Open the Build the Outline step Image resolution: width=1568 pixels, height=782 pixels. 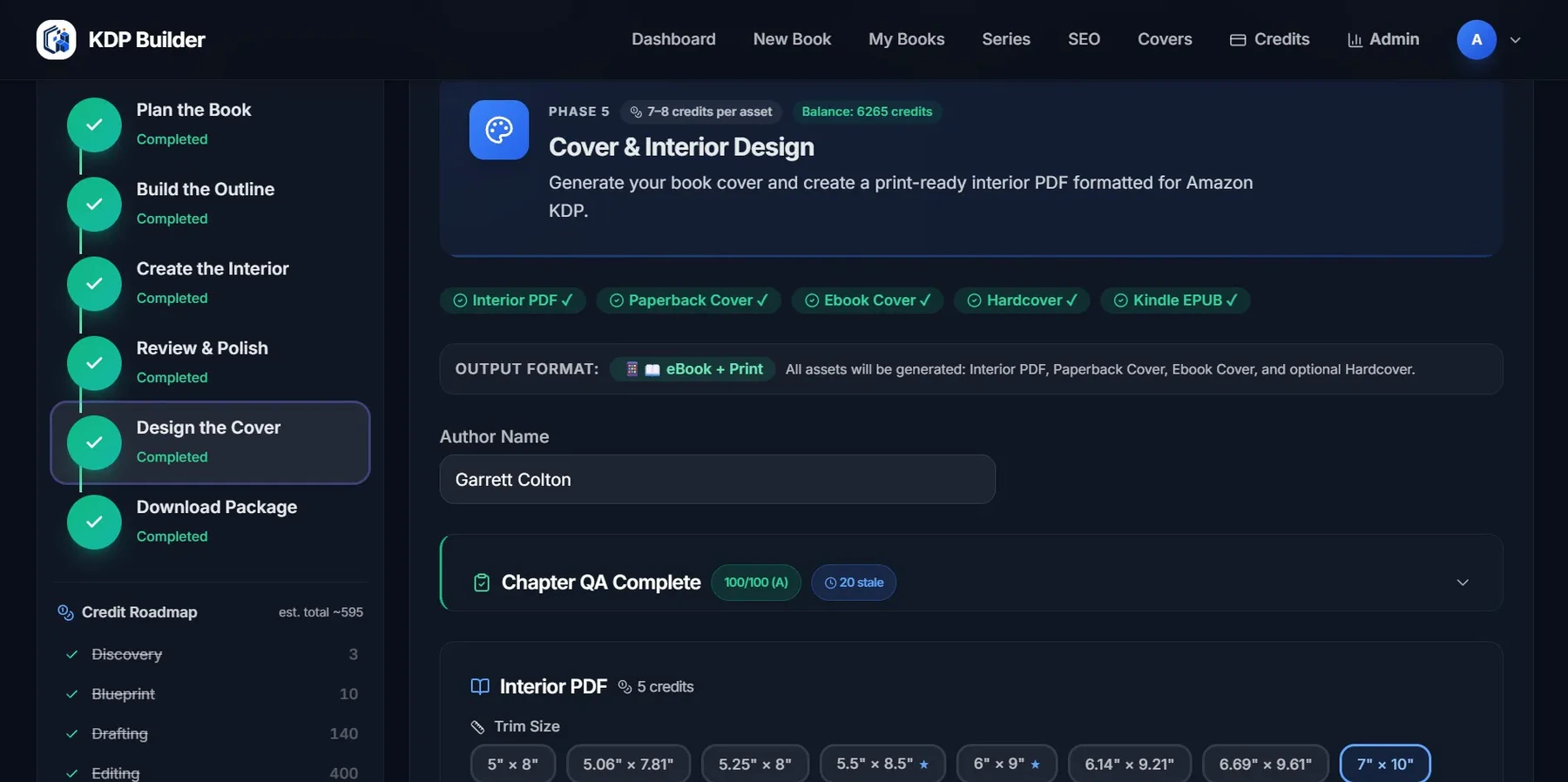(x=210, y=204)
